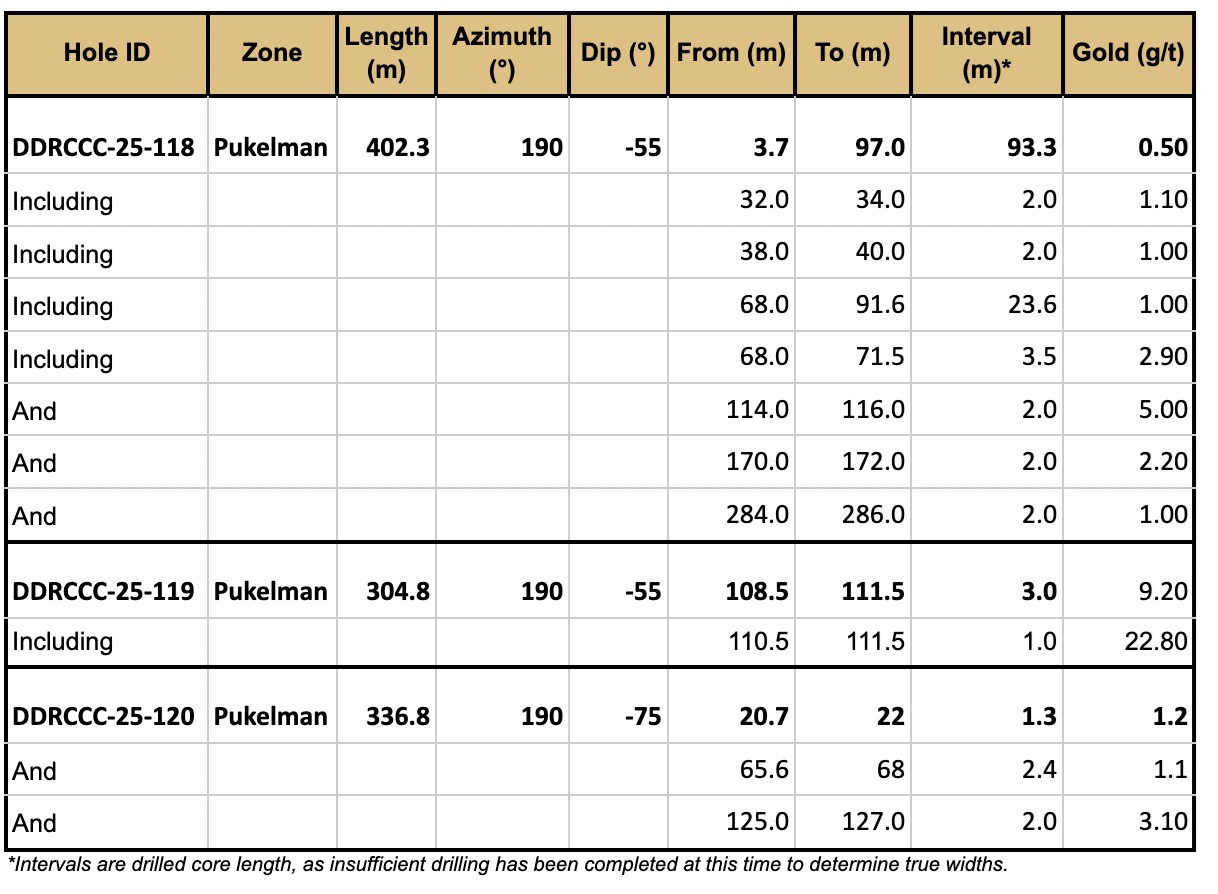Click the "Hole ID" column header

pyautogui.click(x=107, y=53)
